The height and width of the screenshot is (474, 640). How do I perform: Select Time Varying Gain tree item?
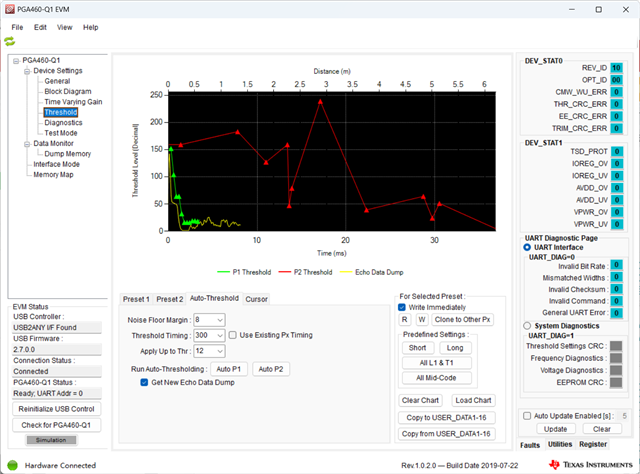coord(73,102)
